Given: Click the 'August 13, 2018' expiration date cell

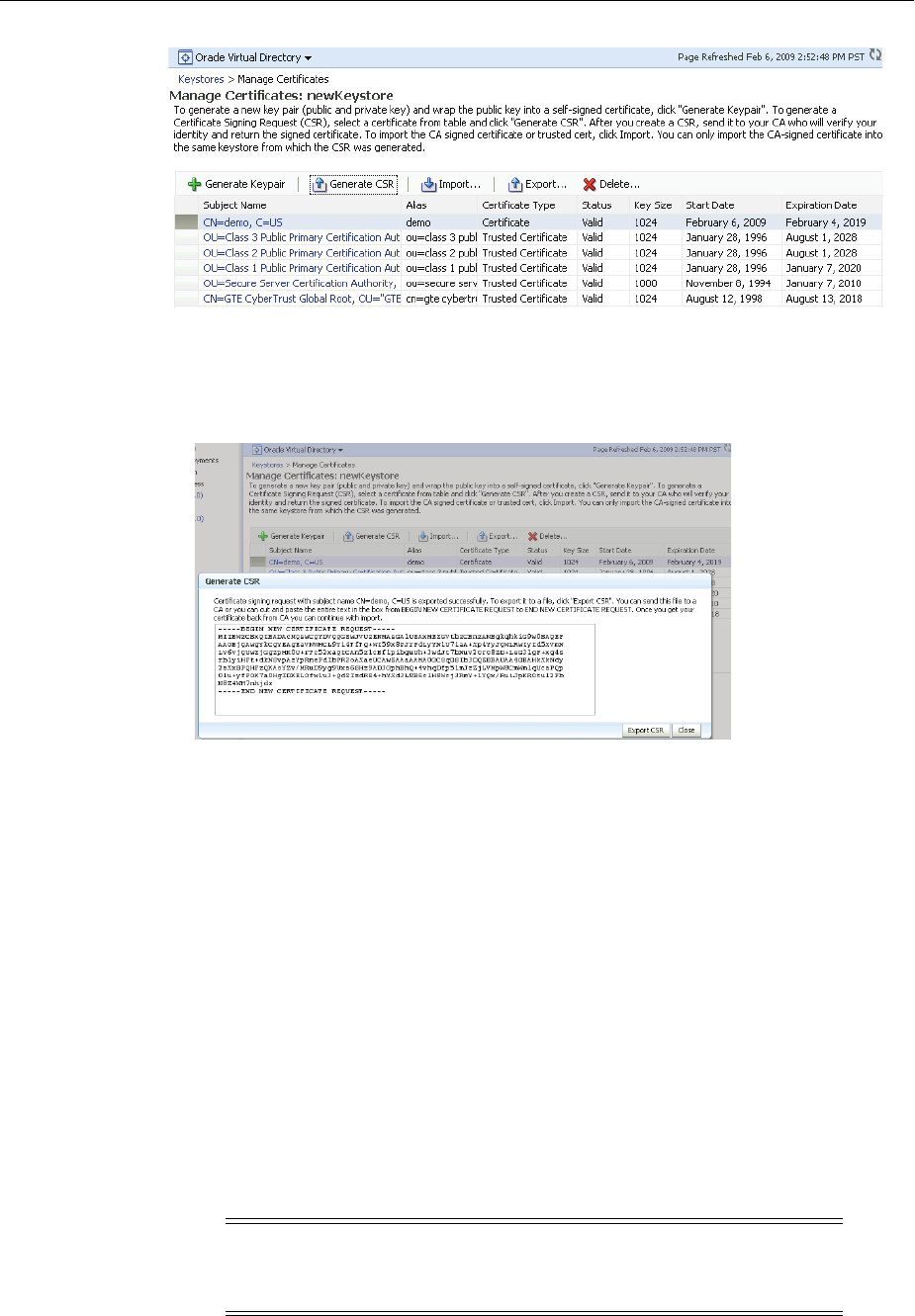Looking at the screenshot, I should pos(823,299).
